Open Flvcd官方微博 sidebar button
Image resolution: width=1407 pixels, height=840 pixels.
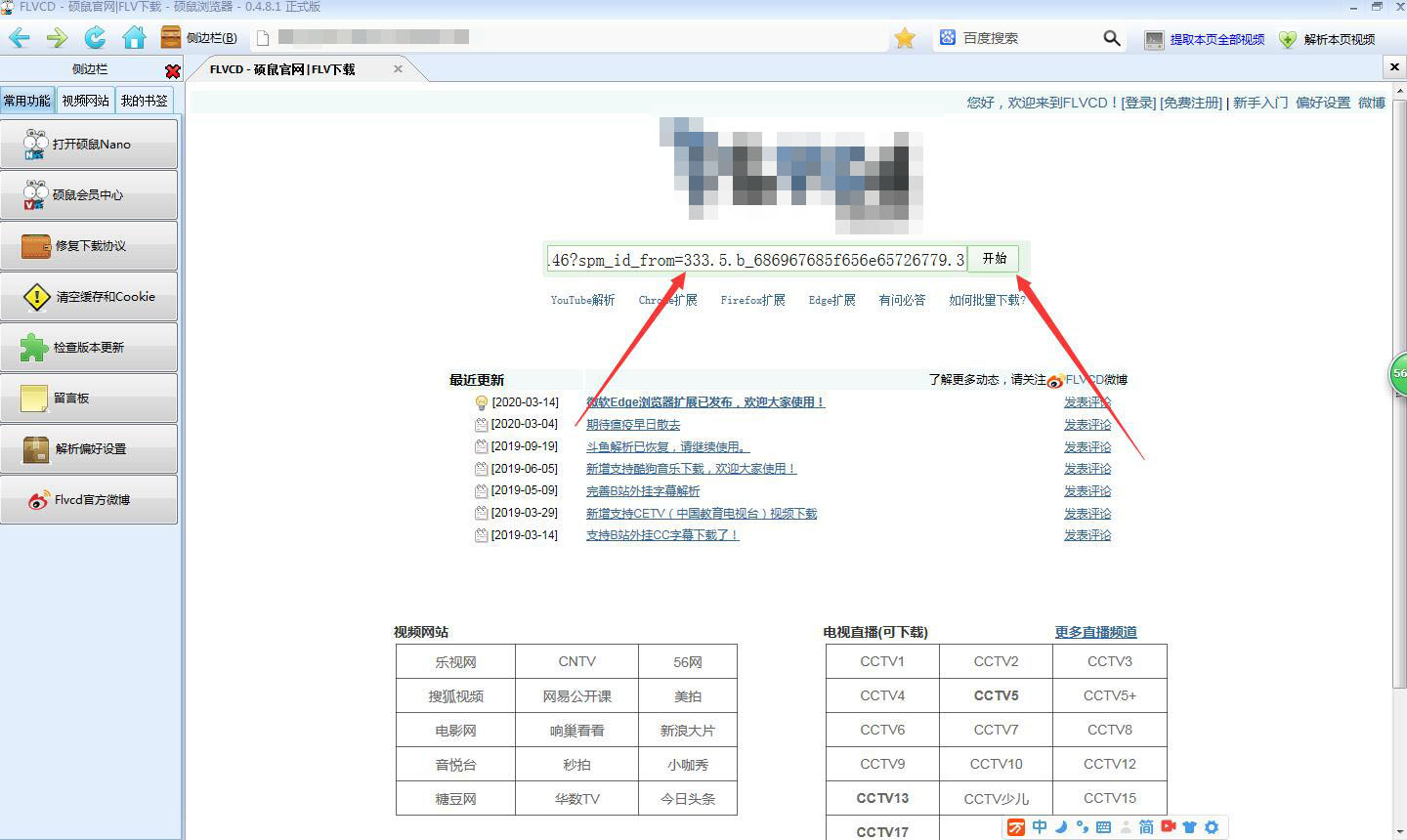pos(89,499)
